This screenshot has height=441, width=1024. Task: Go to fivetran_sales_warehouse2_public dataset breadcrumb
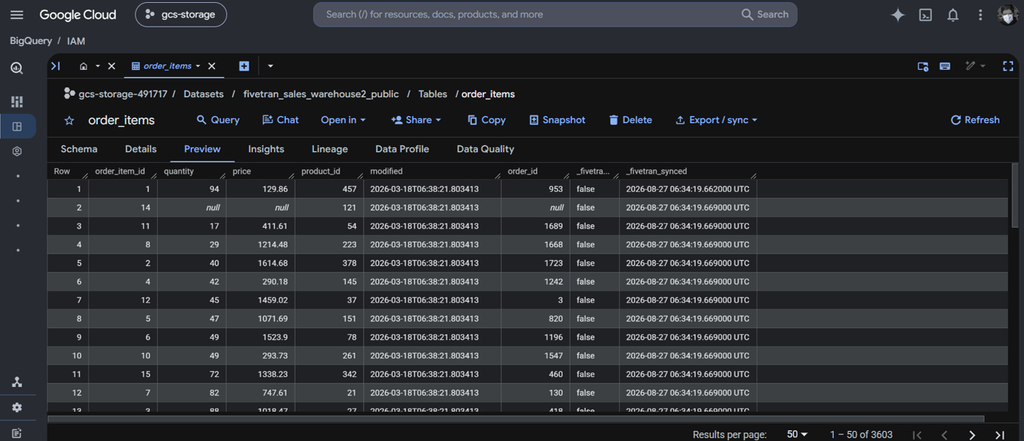click(321, 94)
